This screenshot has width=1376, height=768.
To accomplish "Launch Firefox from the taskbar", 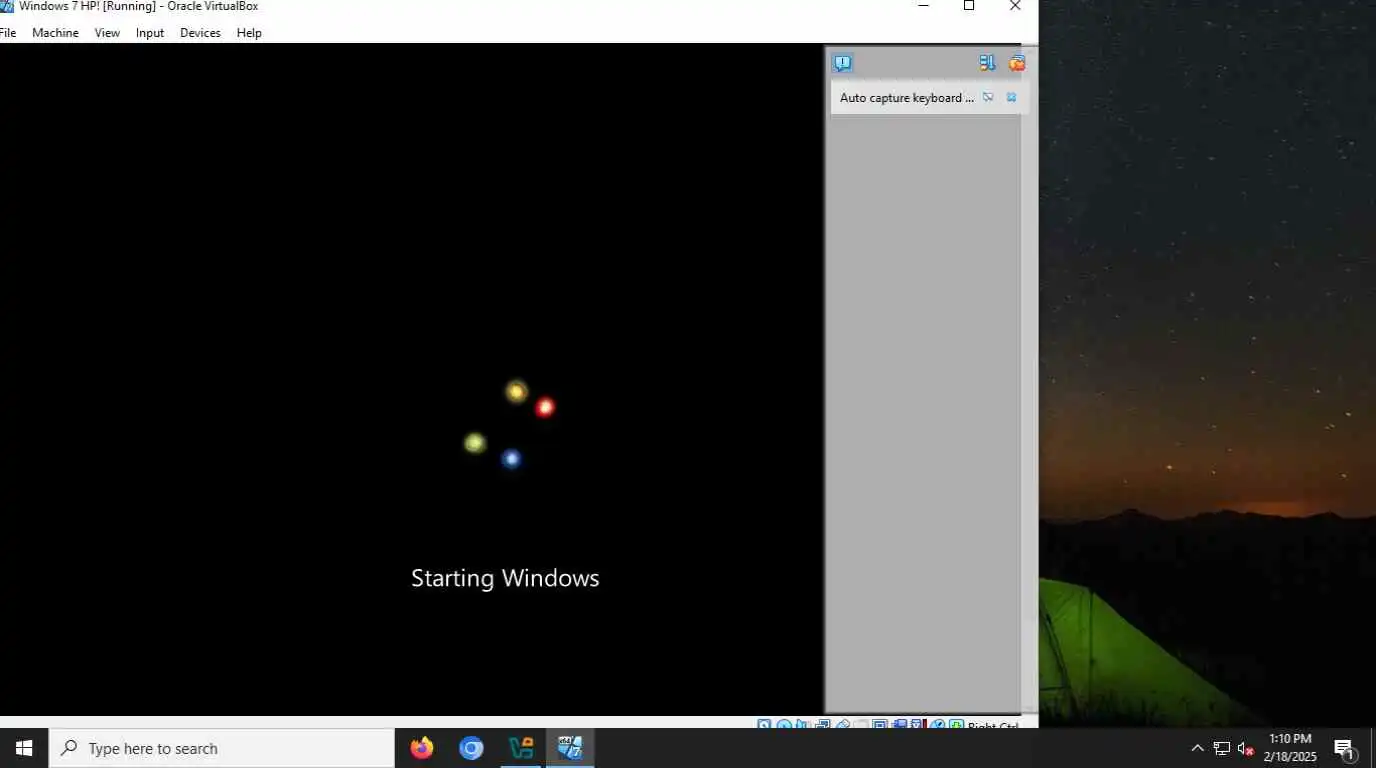I will coord(422,748).
